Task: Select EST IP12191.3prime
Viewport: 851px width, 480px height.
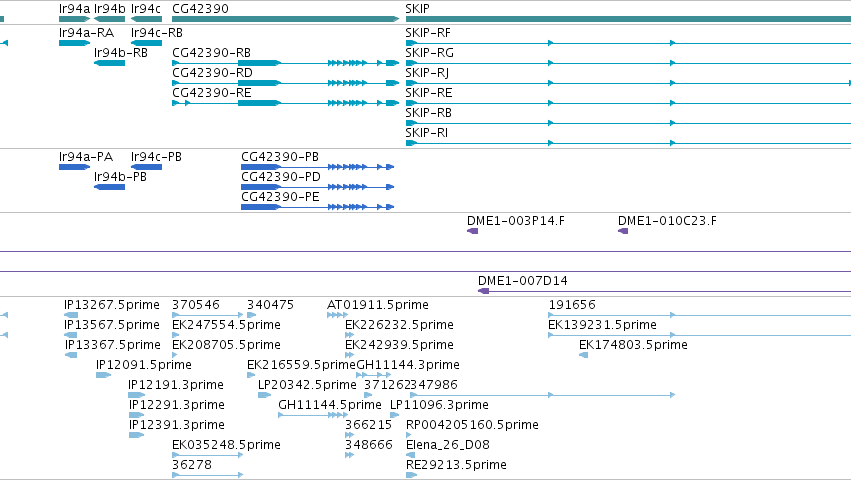Action: point(136,395)
